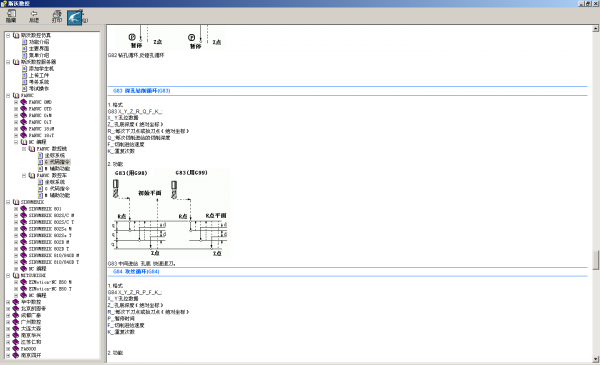Click the G83 X_Y_Z_R_Q_F_K_ format line
600x365 pixels.
point(135,111)
